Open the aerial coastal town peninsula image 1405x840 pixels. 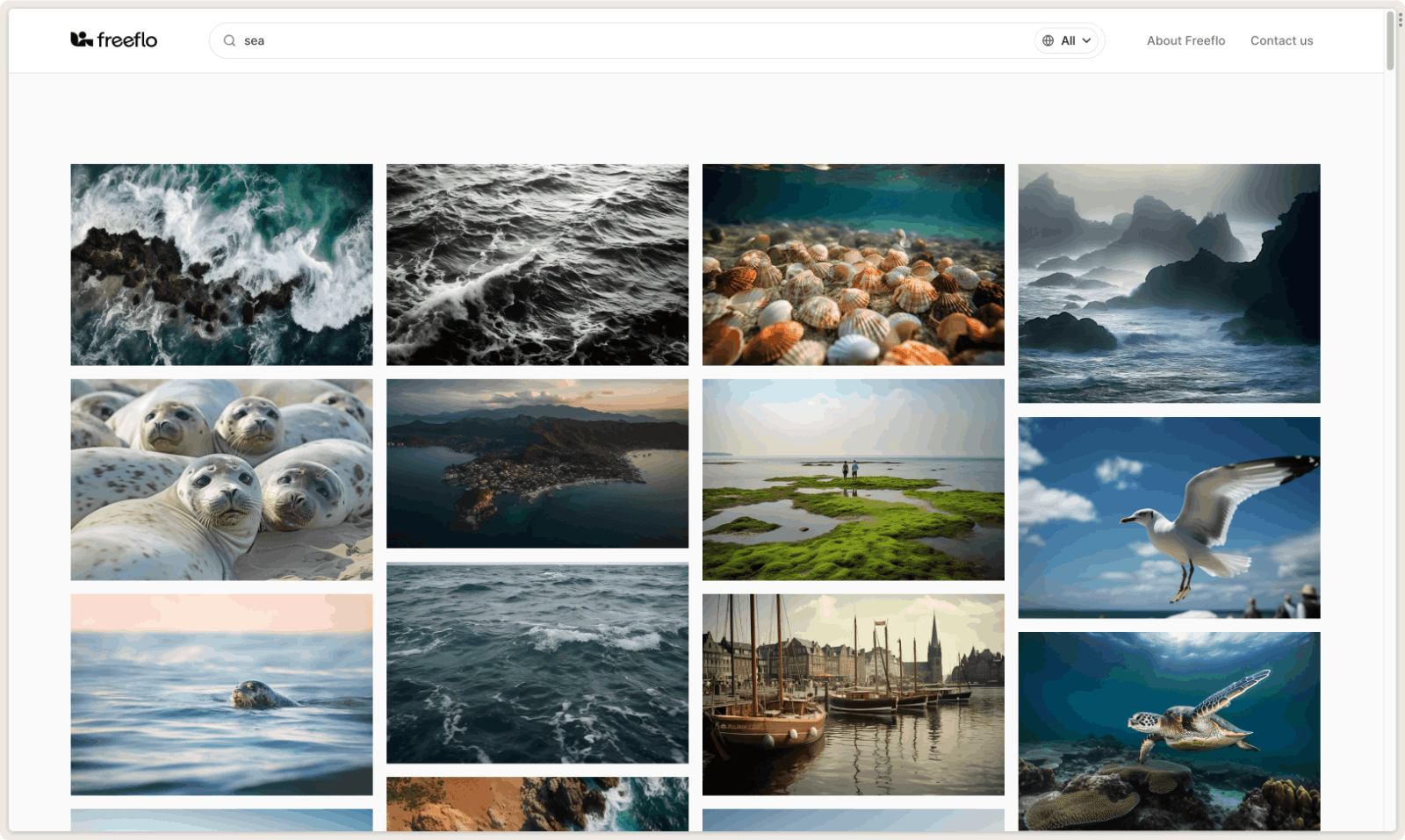(537, 463)
